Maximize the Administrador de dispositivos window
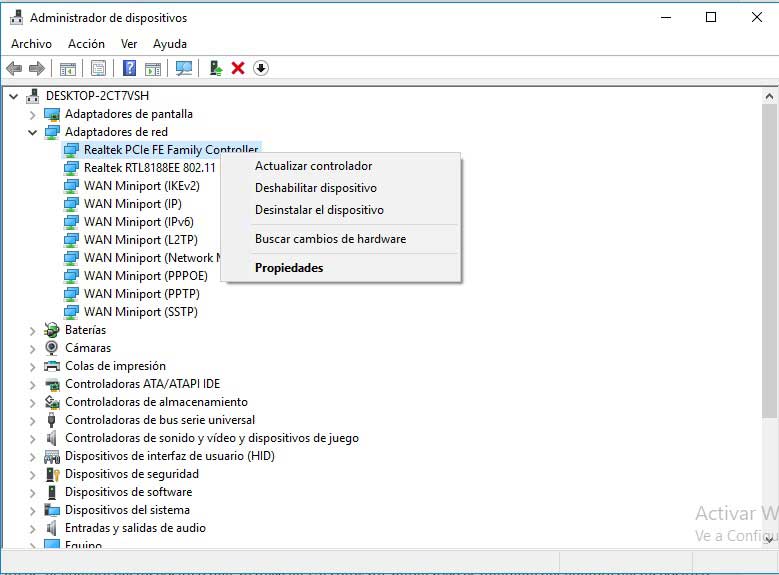The width and height of the screenshot is (779, 575). pyautogui.click(x=711, y=17)
